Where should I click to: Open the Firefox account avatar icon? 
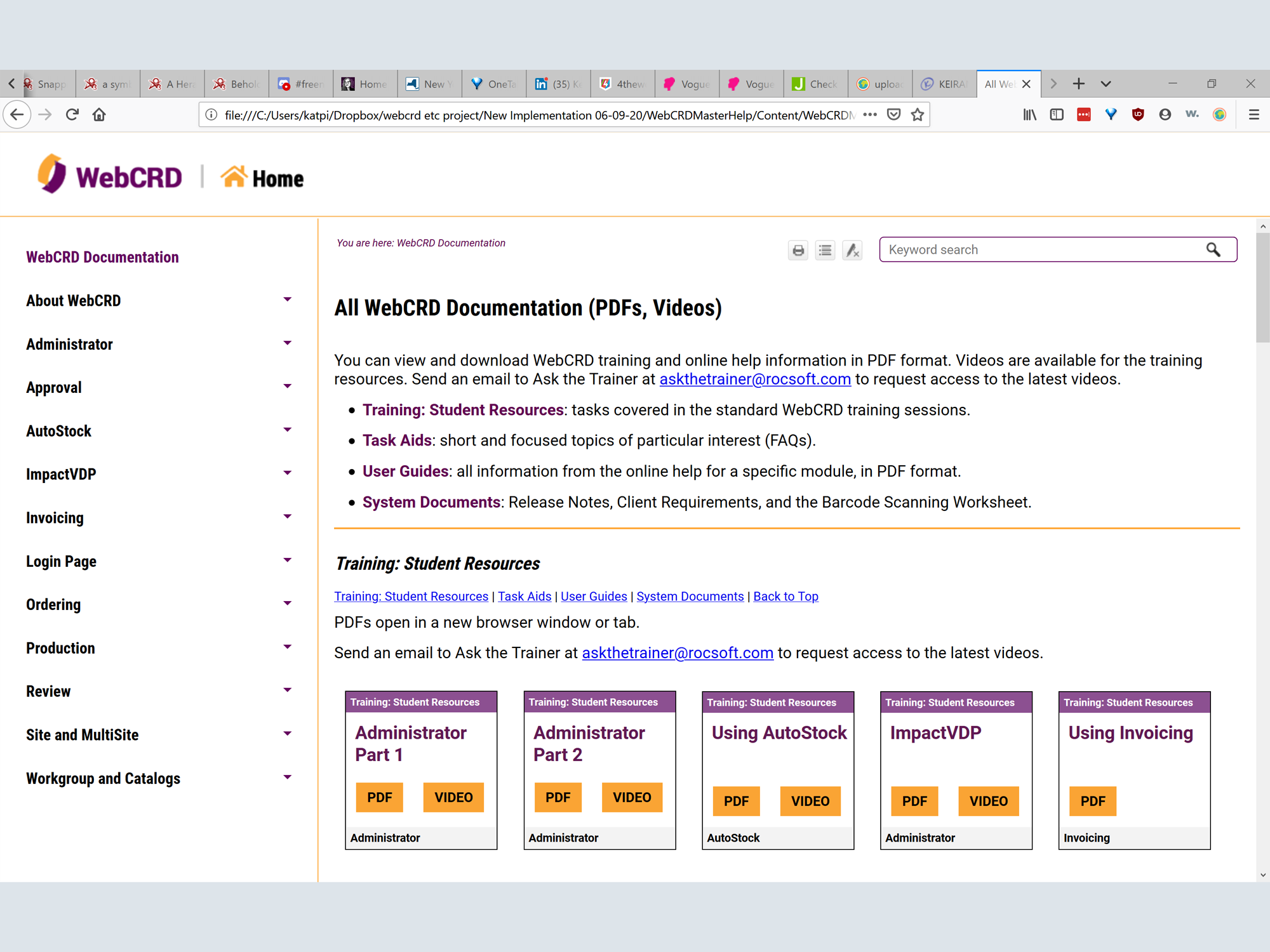[1165, 115]
